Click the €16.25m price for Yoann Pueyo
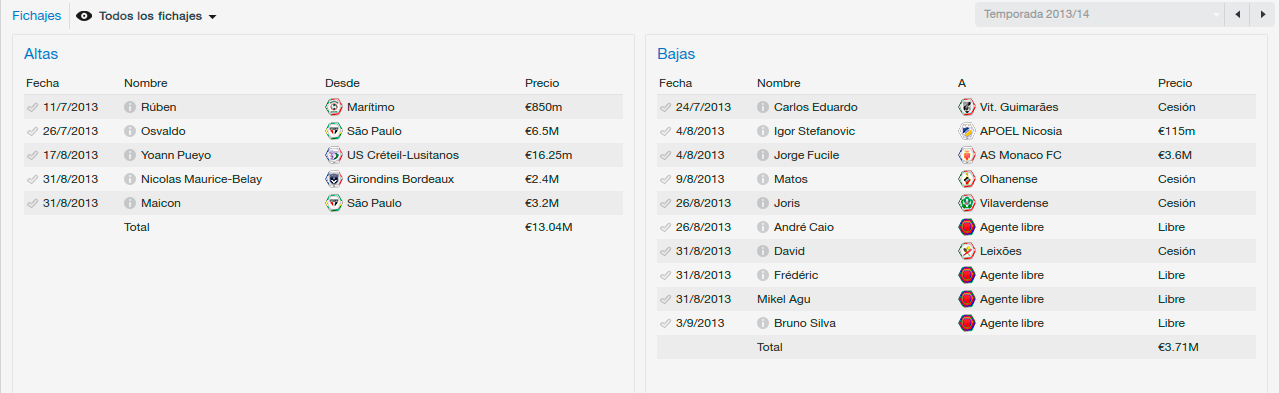The height and width of the screenshot is (393, 1280). coord(548,155)
